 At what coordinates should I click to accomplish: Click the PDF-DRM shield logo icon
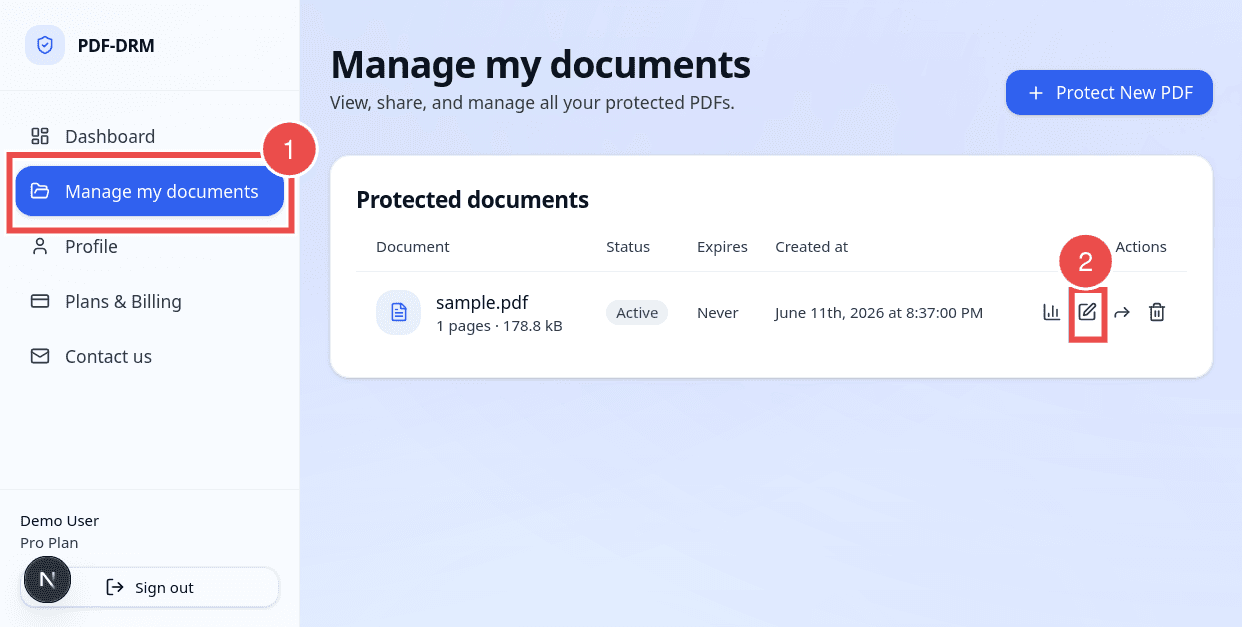pos(45,45)
